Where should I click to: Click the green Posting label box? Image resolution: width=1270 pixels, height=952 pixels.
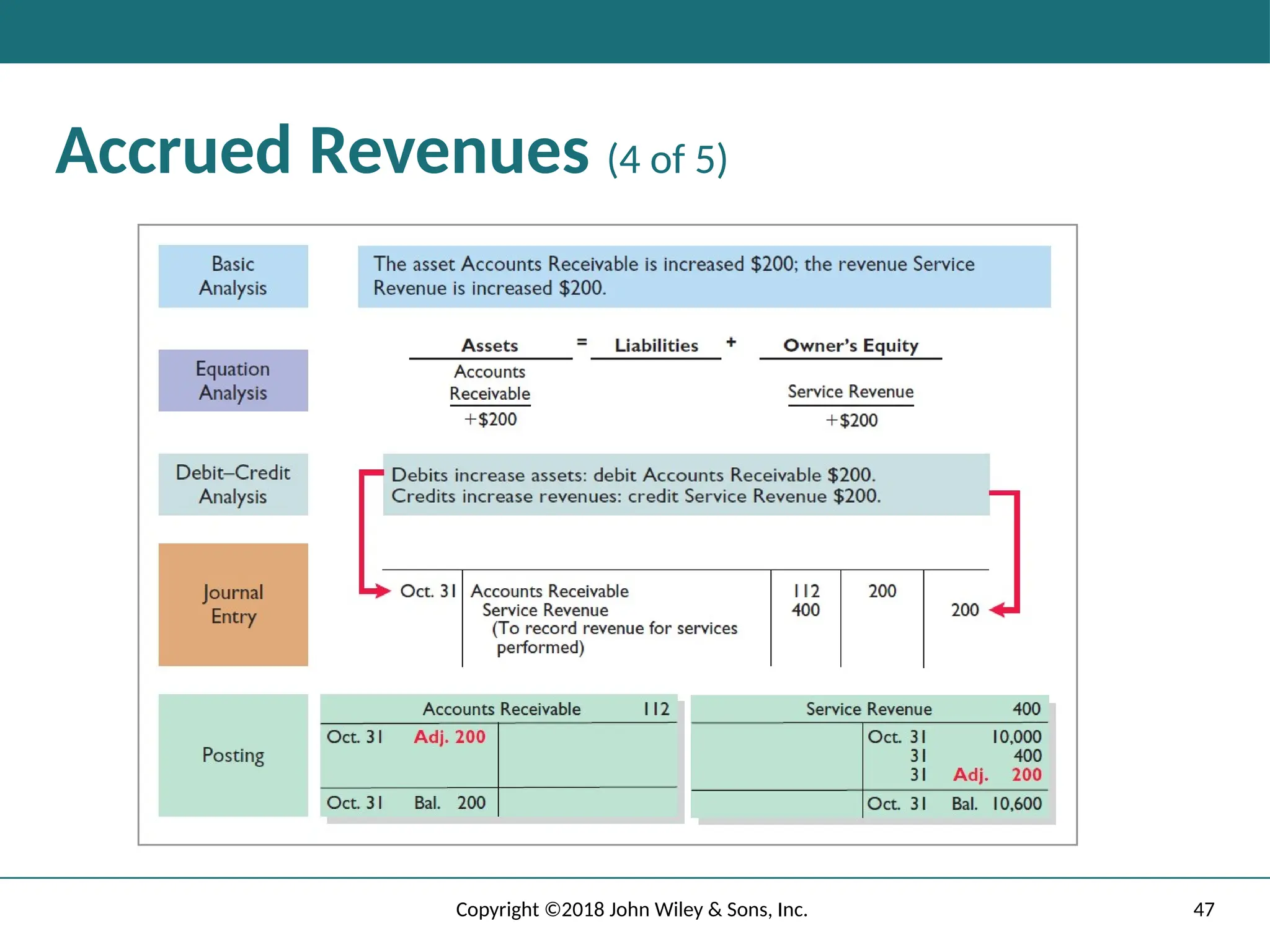pyautogui.click(x=233, y=755)
